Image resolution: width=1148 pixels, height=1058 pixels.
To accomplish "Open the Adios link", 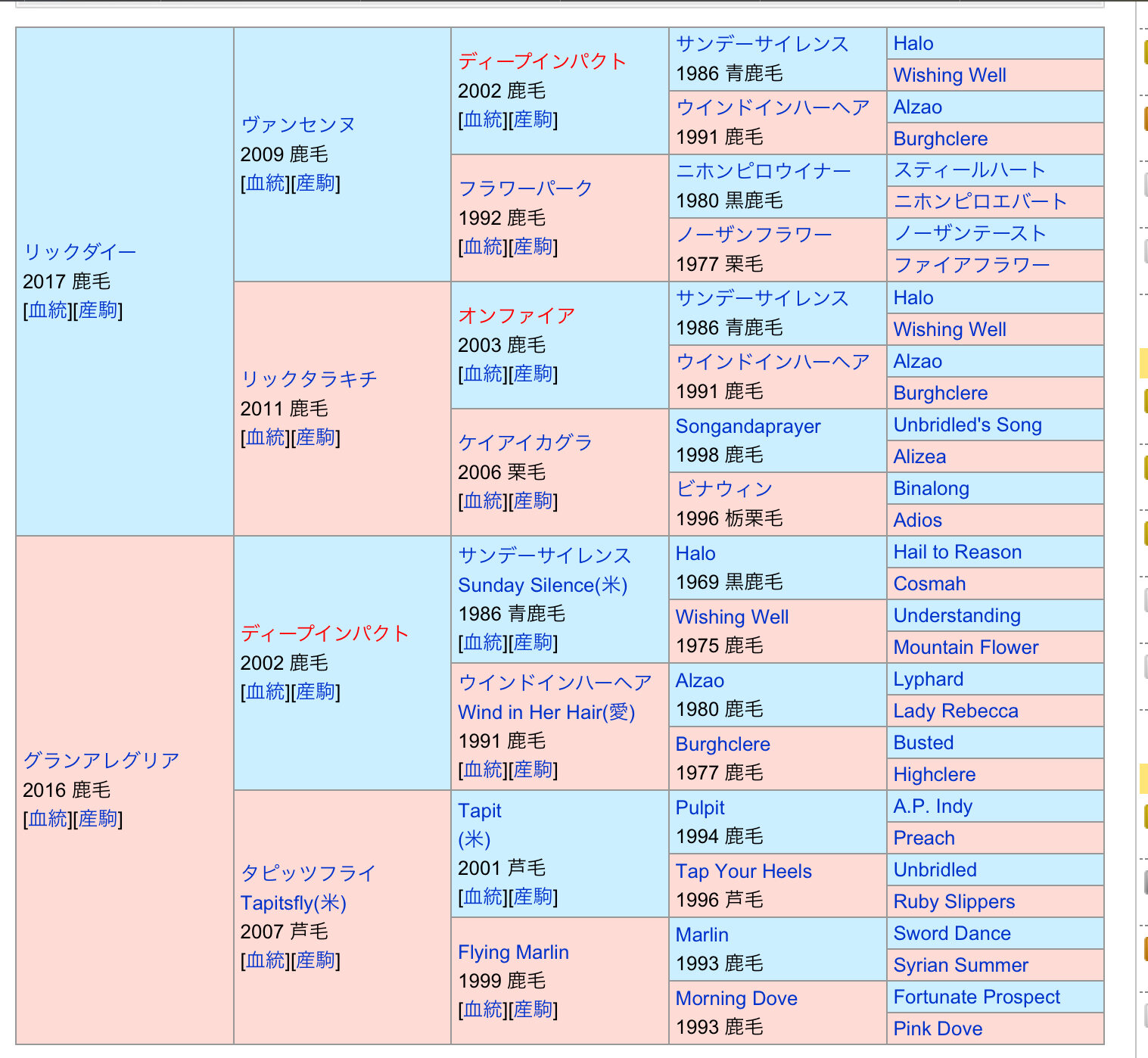I will pyautogui.click(x=917, y=520).
